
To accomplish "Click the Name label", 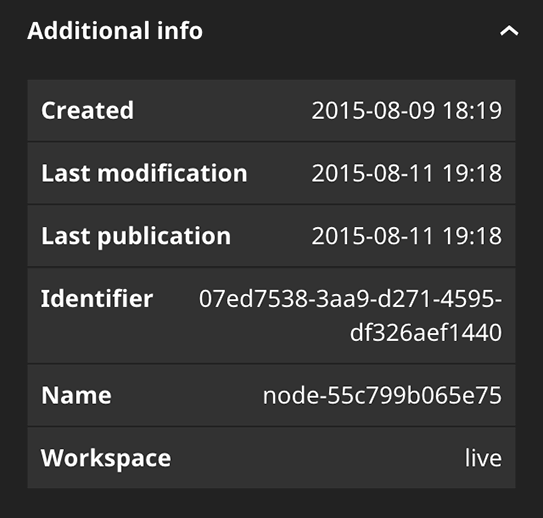I will point(76,395).
